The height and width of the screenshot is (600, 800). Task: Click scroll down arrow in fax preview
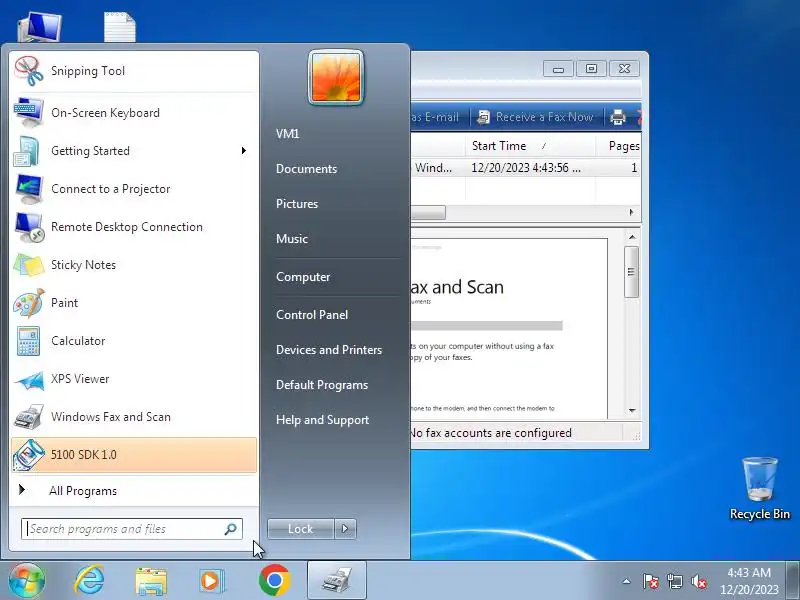coord(632,410)
